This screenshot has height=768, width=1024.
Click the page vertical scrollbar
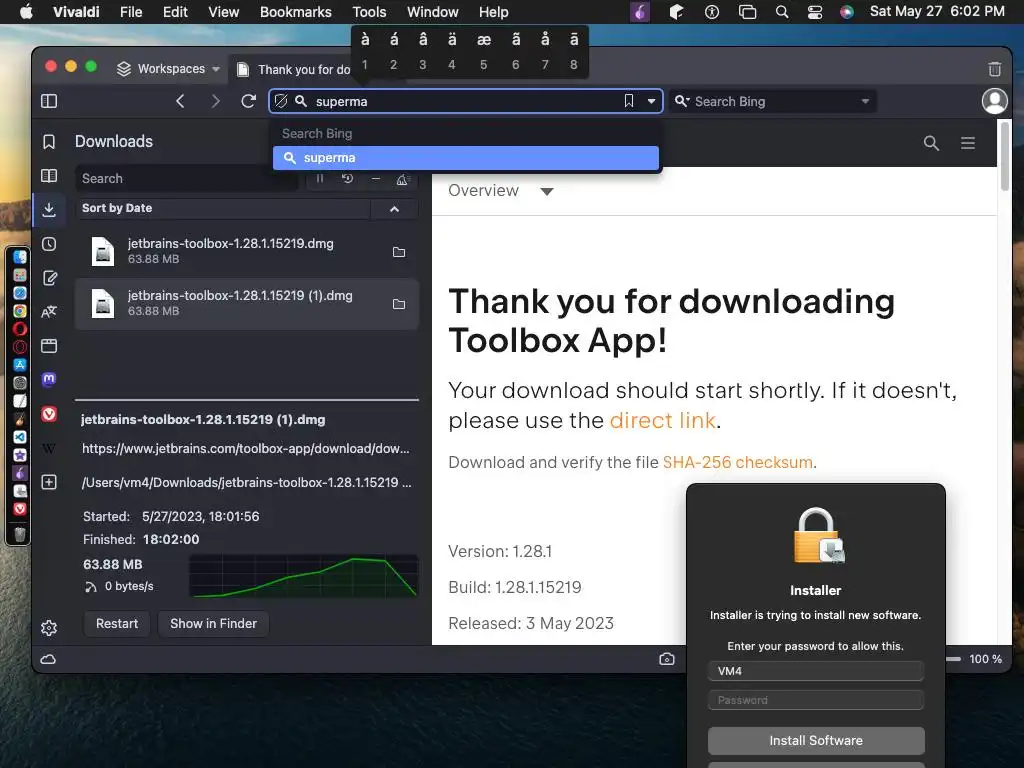[x=1004, y=157]
